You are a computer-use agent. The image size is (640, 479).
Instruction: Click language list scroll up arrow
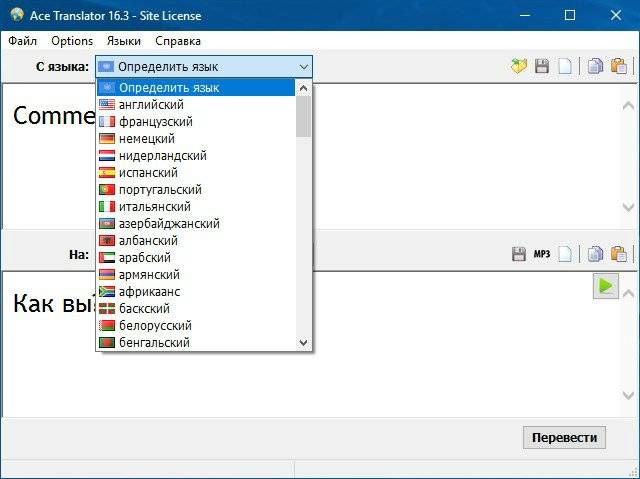[x=303, y=88]
